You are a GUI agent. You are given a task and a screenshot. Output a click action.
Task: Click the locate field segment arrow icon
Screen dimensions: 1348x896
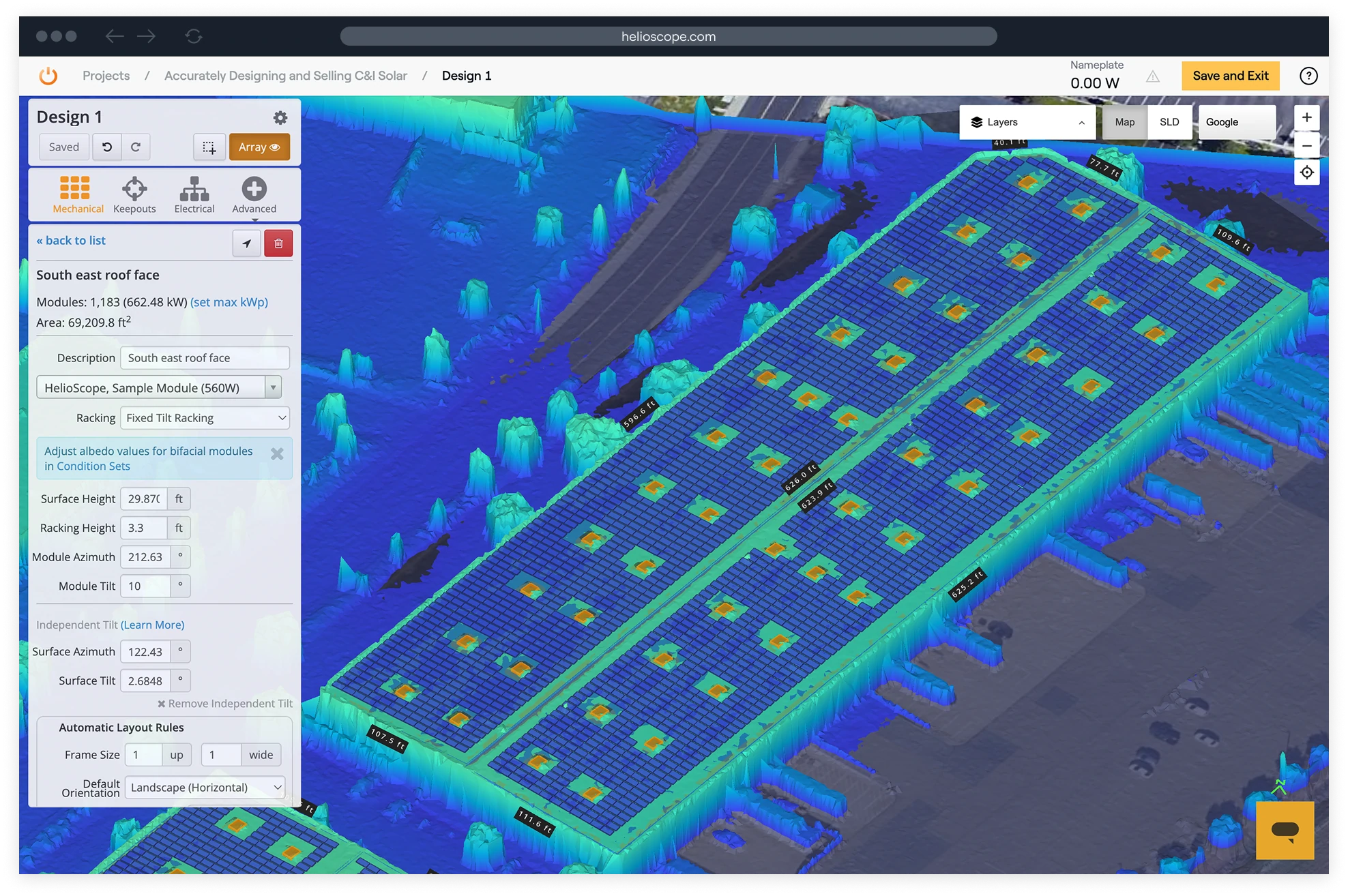tap(246, 243)
